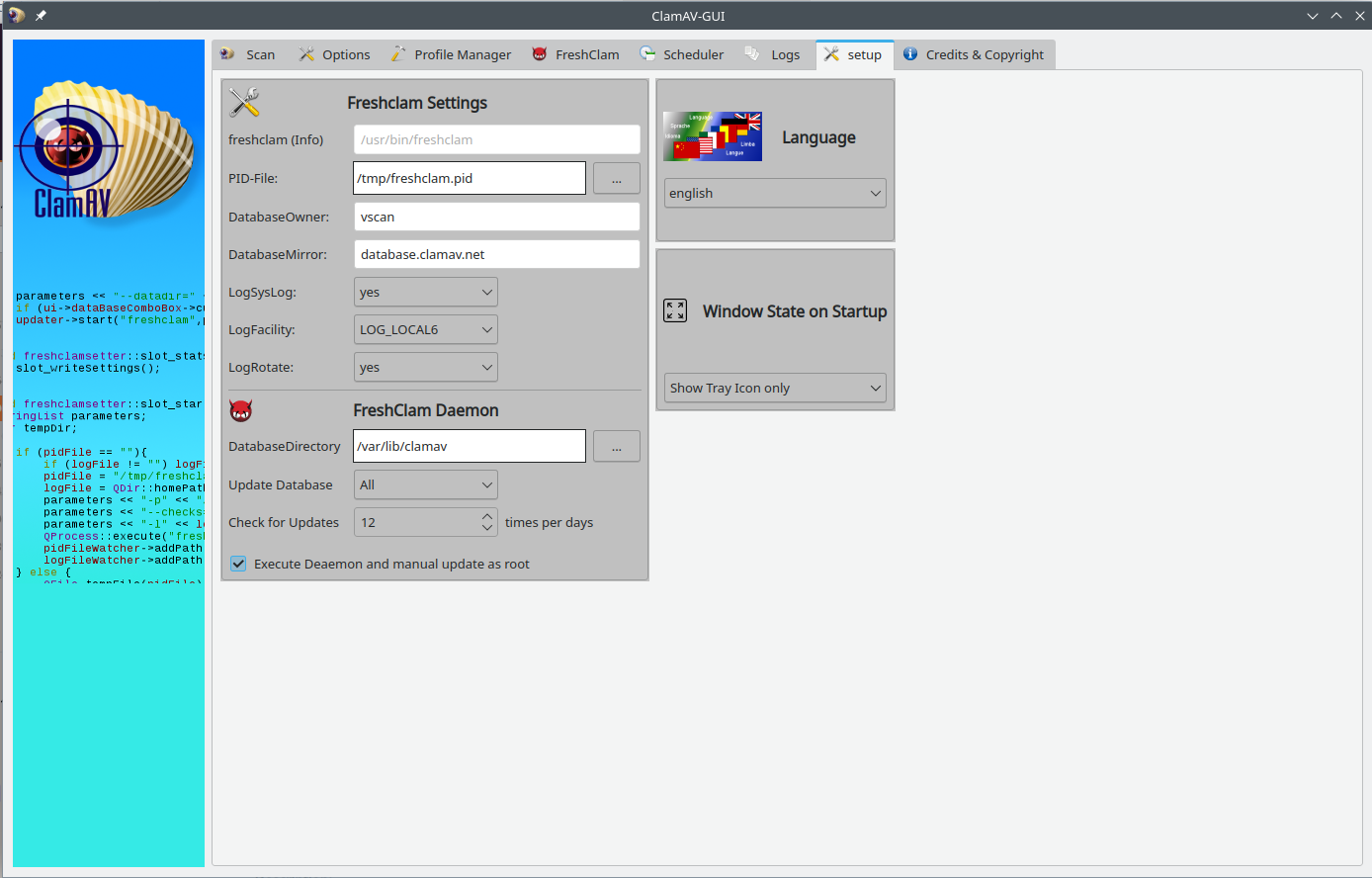Click the devil icon next to FreshClam Daemon

(x=239, y=409)
